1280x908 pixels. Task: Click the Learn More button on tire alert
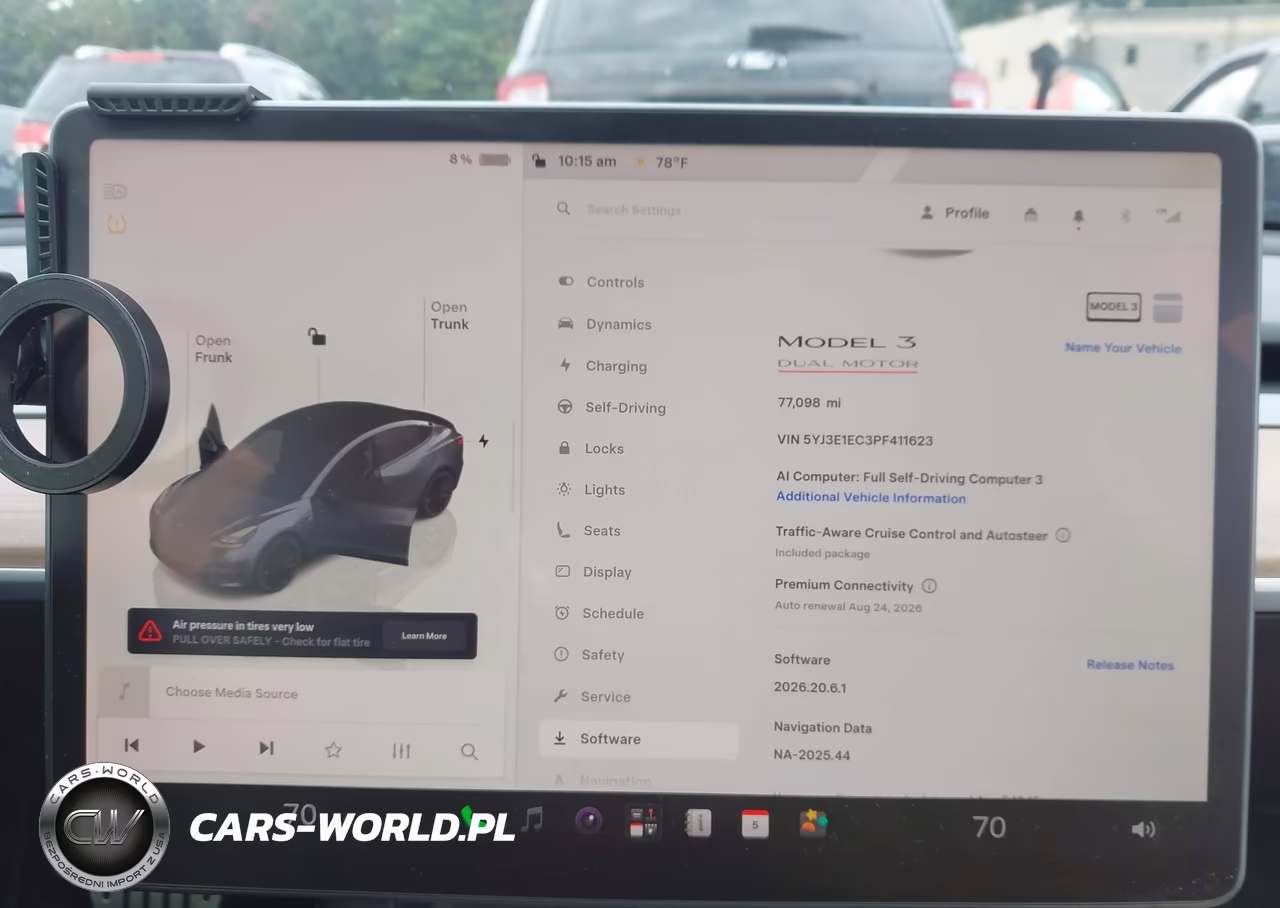[x=424, y=636]
